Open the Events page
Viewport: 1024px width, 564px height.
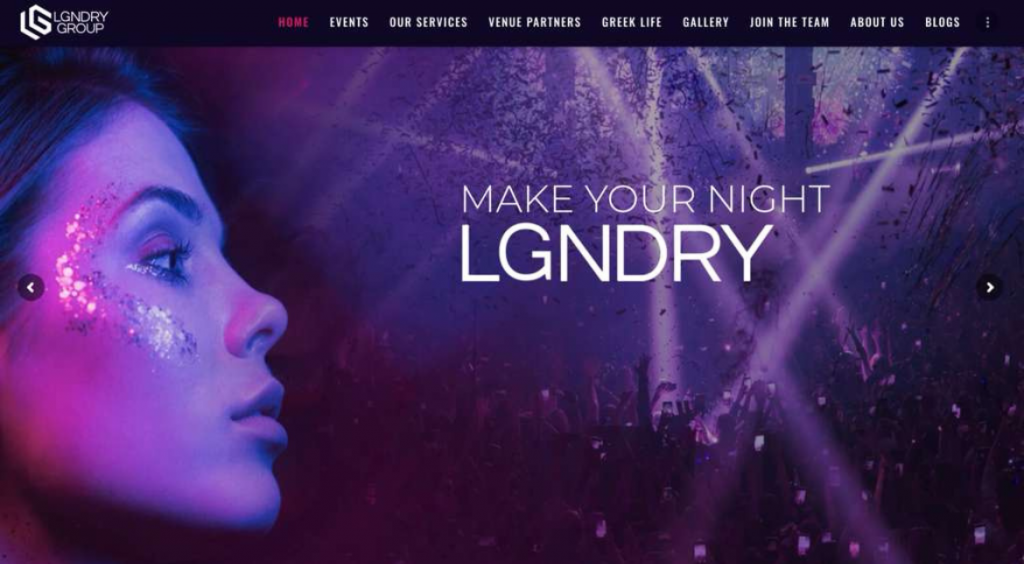[x=349, y=23]
